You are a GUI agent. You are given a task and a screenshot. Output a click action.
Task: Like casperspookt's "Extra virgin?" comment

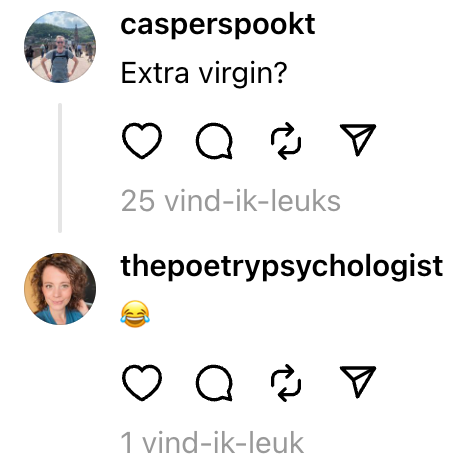click(142, 141)
